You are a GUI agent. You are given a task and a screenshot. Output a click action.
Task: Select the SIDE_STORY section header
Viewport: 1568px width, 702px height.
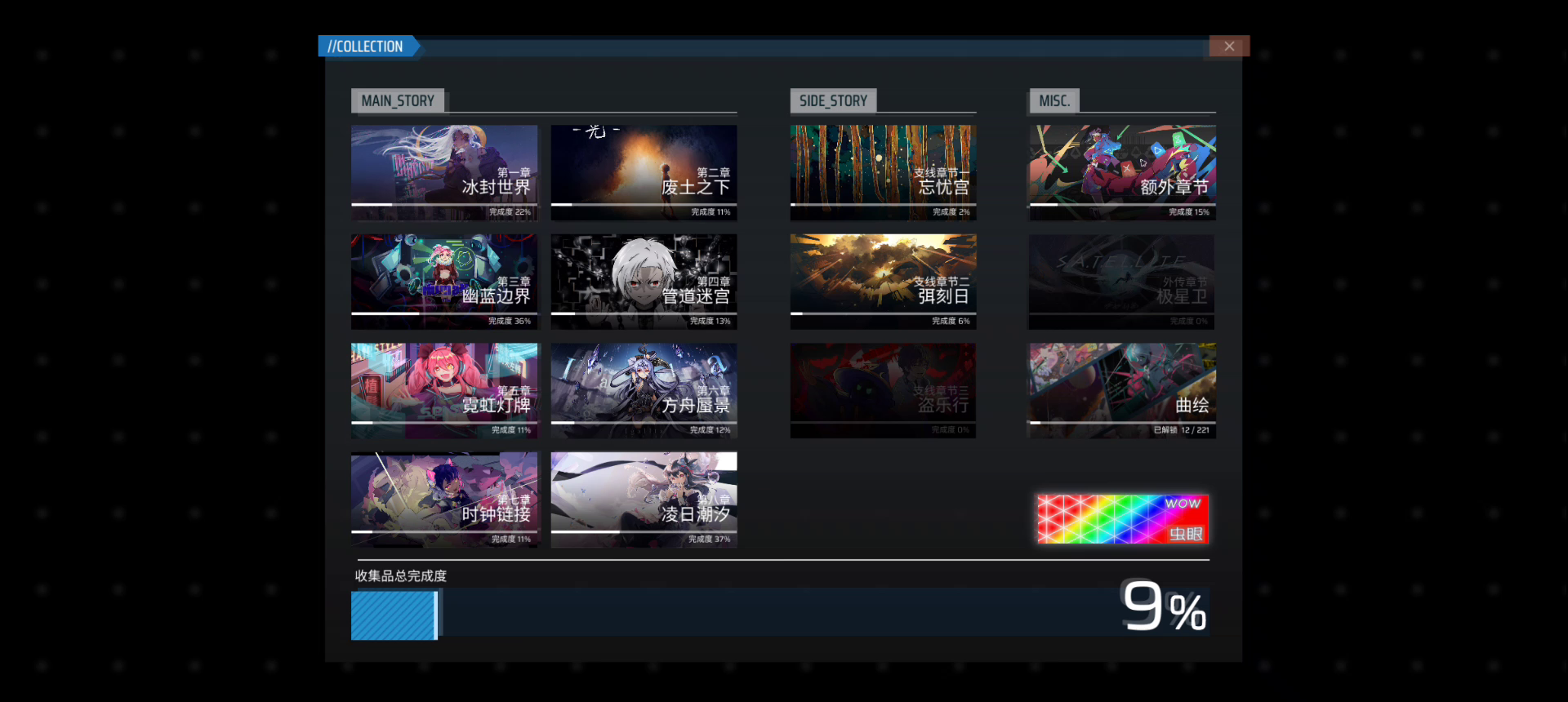click(833, 101)
